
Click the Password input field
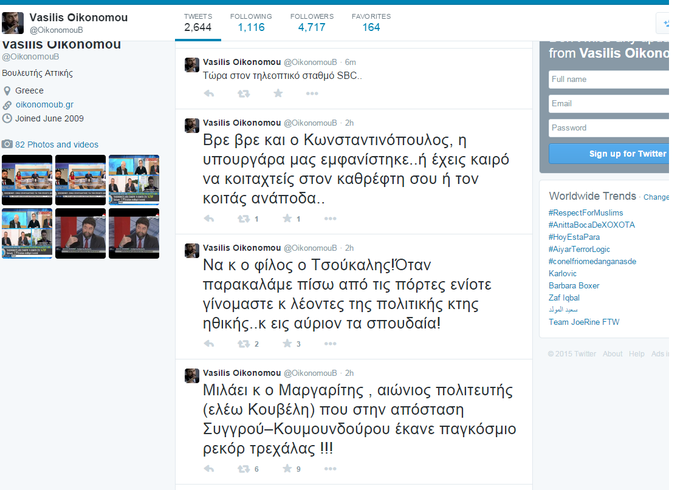609,128
